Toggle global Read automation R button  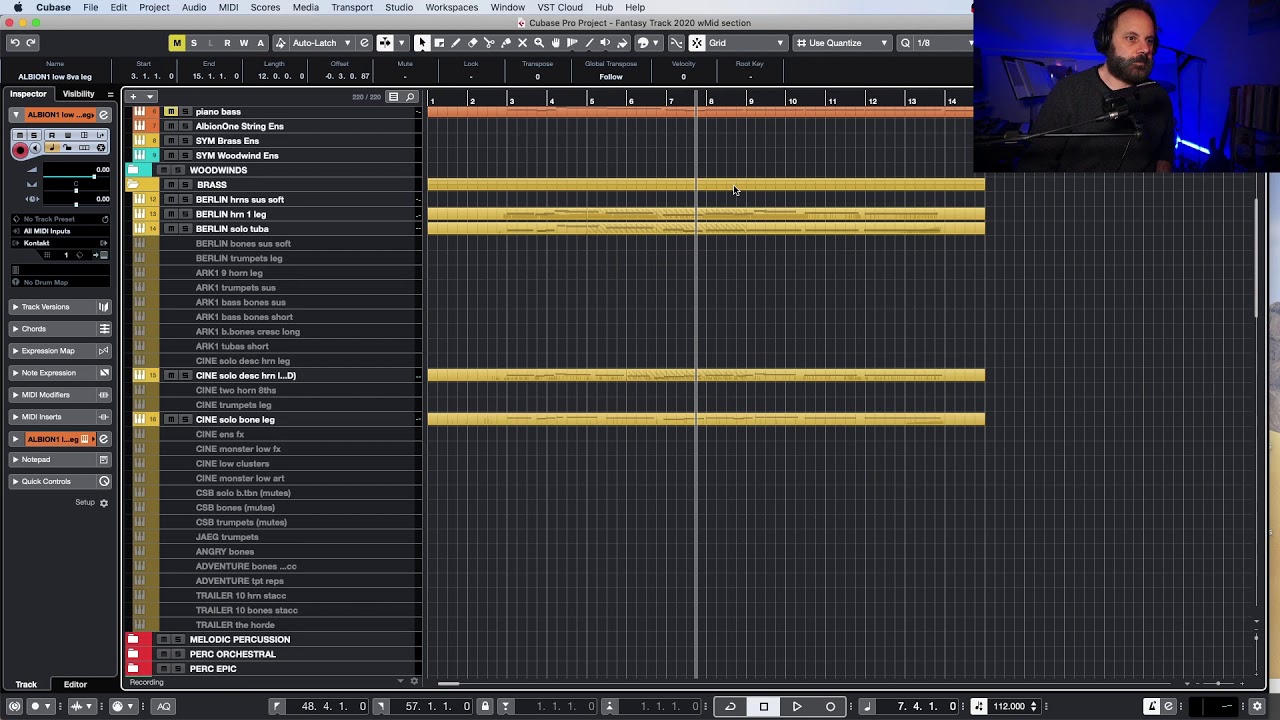click(x=227, y=42)
